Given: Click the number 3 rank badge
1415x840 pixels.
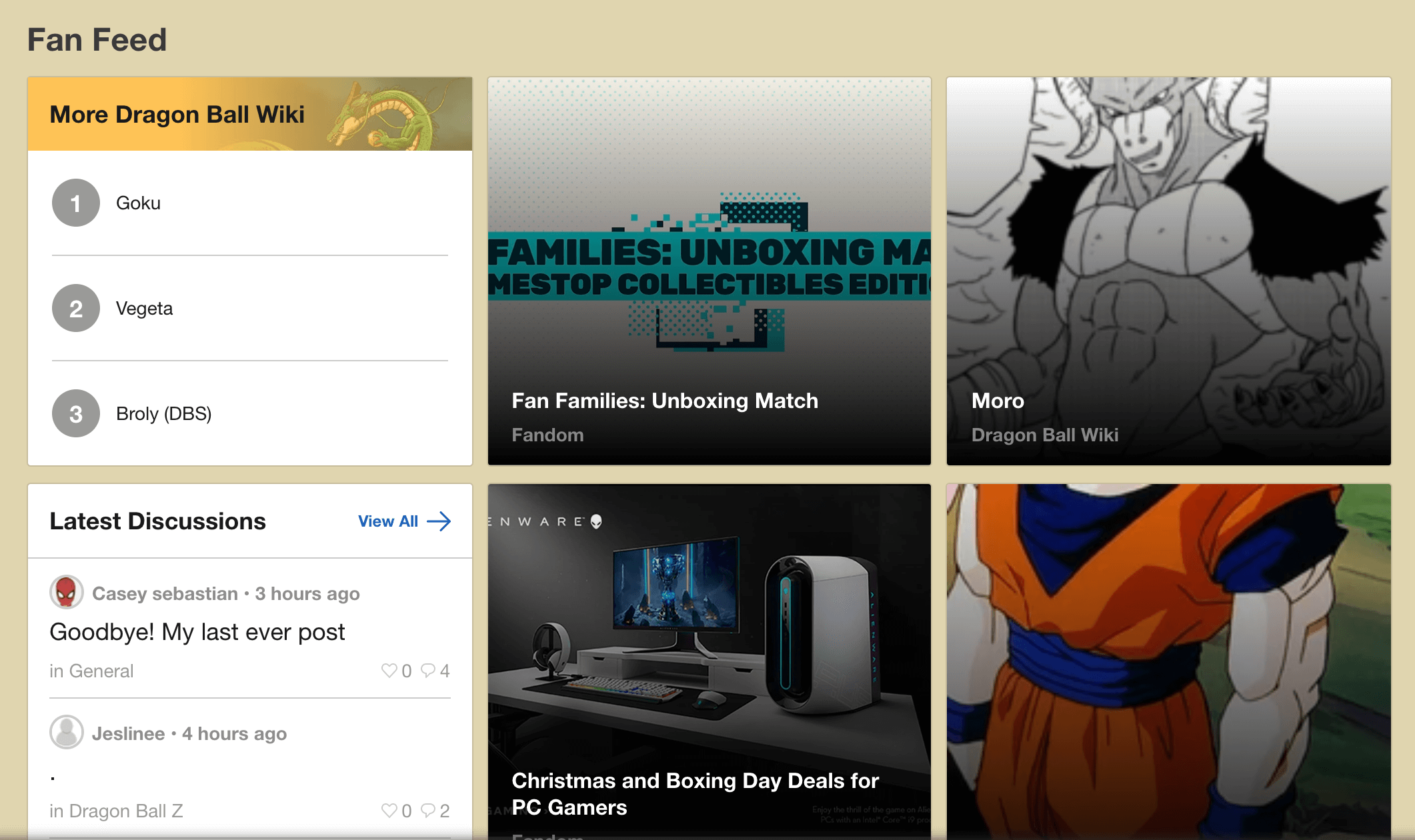Looking at the screenshot, I should [x=76, y=413].
